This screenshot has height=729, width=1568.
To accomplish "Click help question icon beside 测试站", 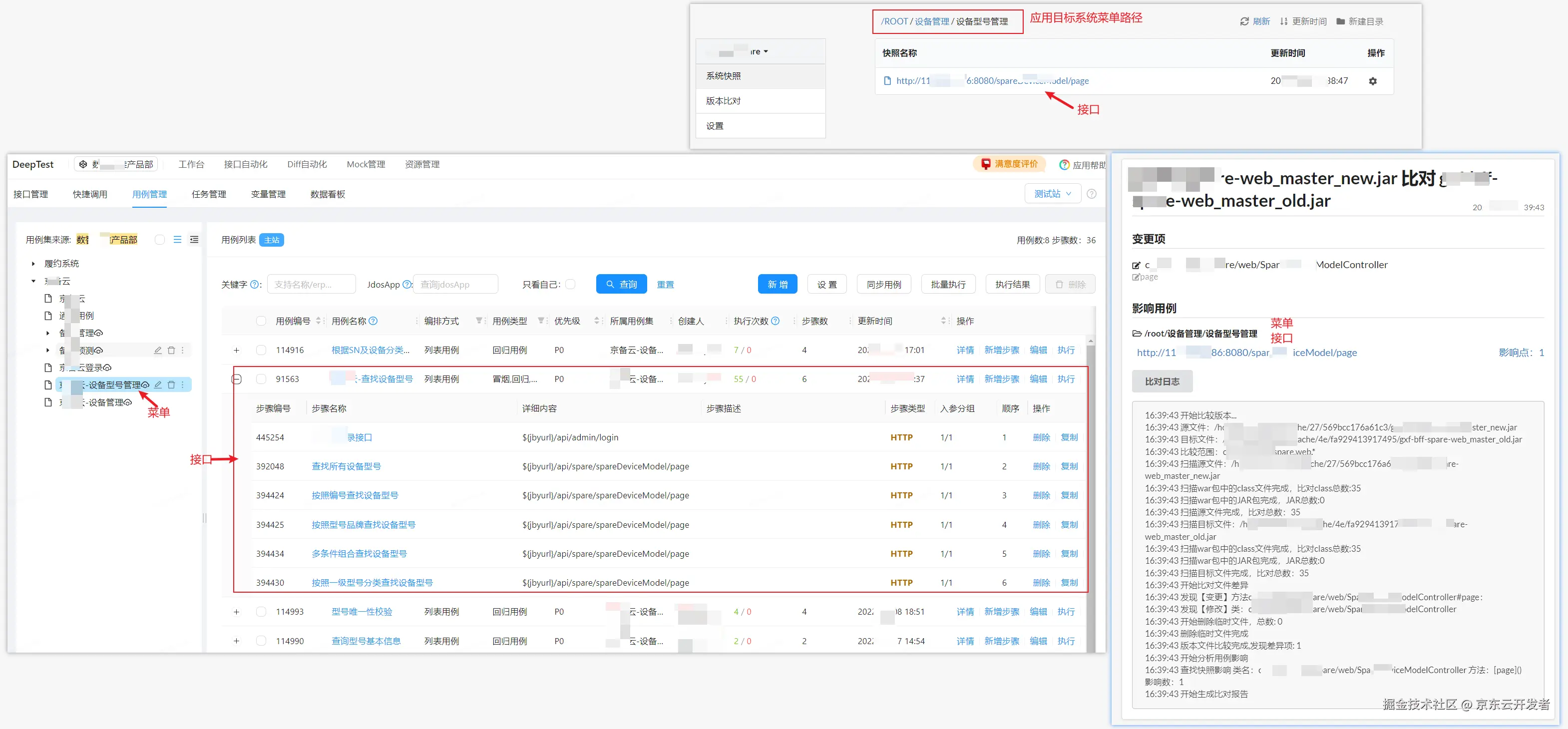I will pos(1092,194).
